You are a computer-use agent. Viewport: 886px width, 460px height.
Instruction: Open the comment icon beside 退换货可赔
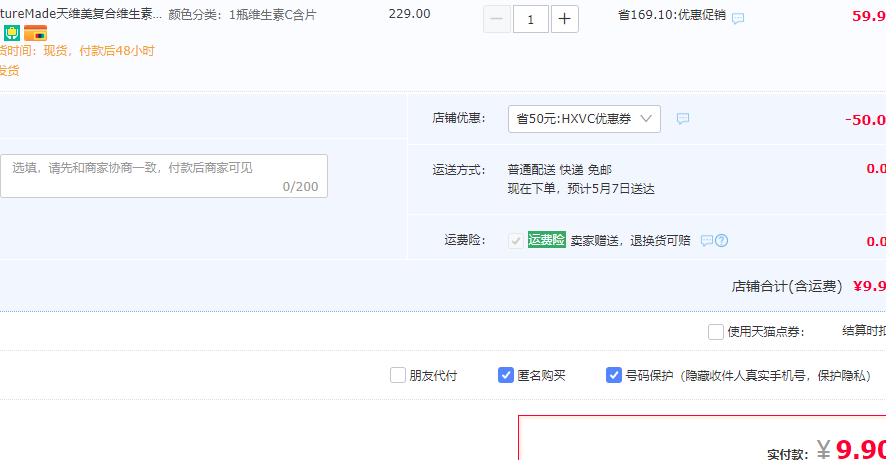706,241
